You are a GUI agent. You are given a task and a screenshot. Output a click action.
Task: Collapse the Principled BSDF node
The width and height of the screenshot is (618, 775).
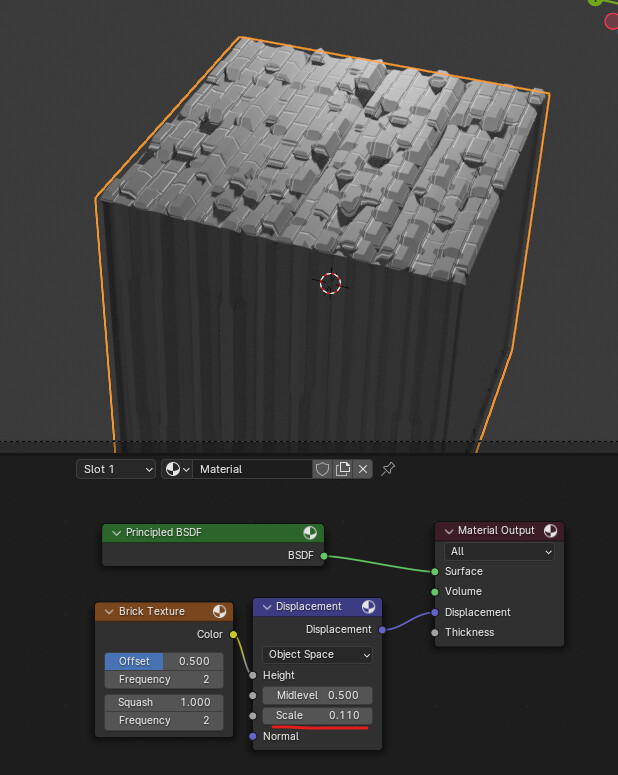(x=117, y=533)
